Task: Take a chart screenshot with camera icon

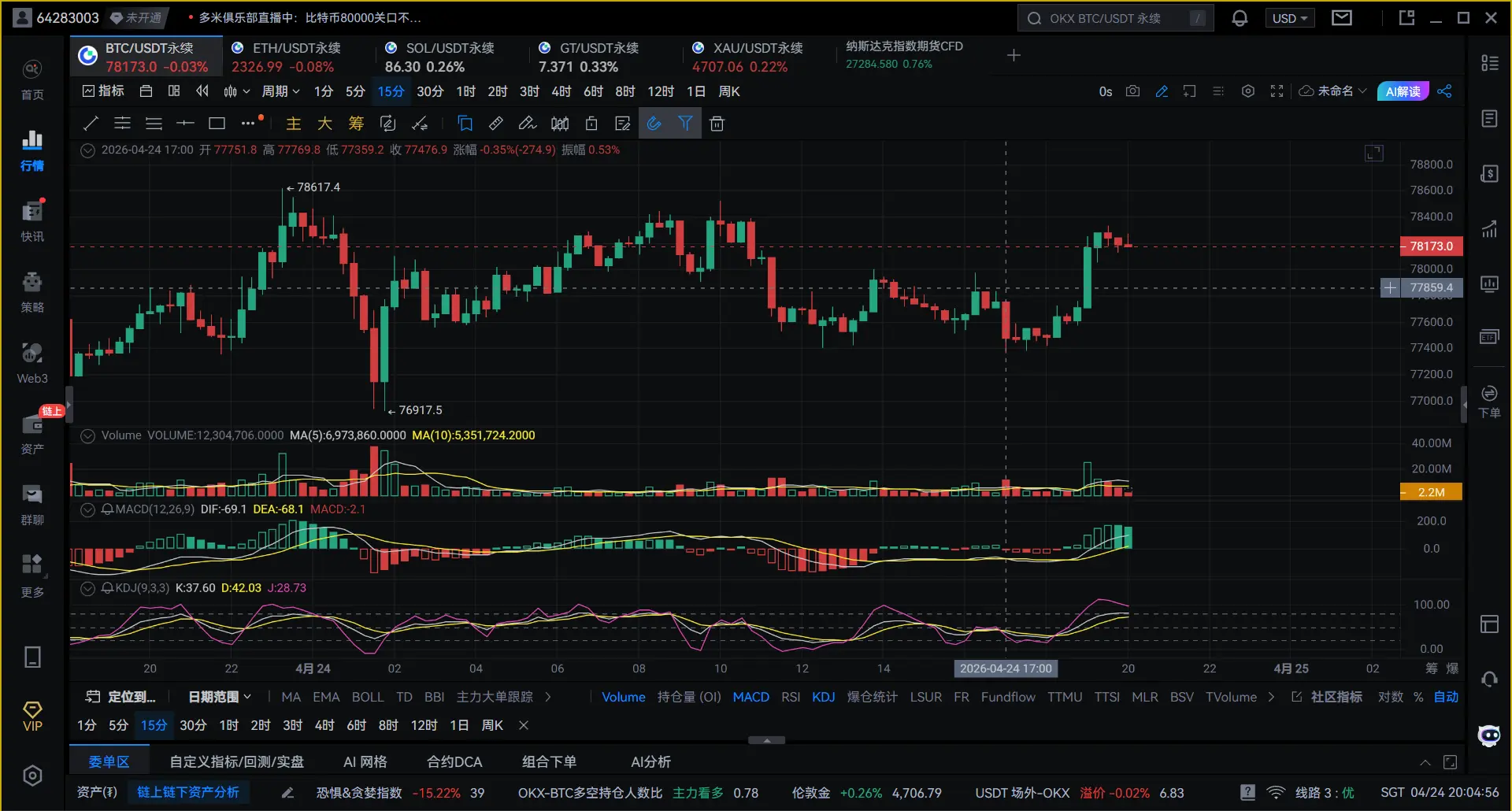Action: pyautogui.click(x=1132, y=91)
